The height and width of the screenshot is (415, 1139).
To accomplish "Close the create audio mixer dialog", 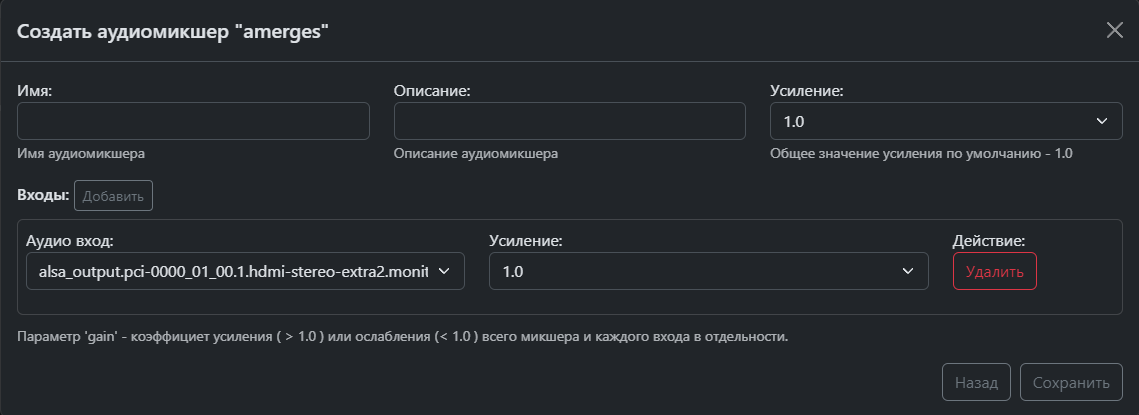I will (1115, 30).
